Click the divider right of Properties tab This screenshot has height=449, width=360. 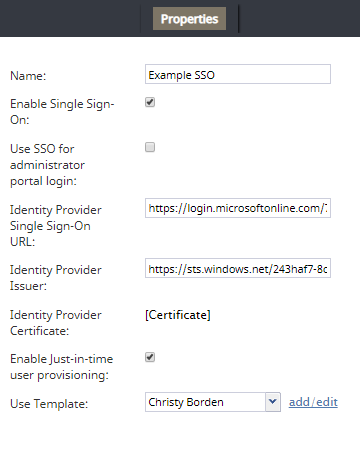(239, 18)
